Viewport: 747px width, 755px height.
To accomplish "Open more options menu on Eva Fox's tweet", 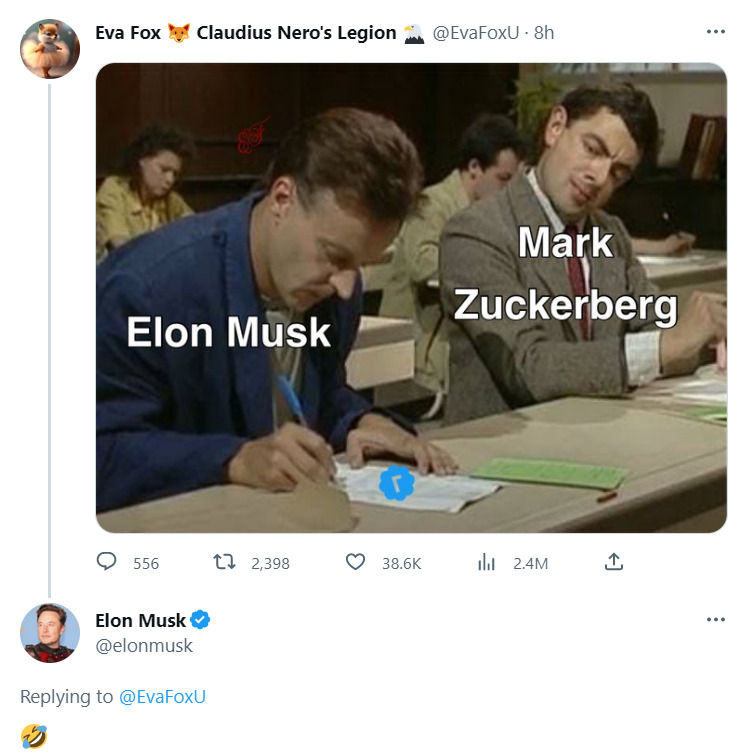I will point(716,32).
